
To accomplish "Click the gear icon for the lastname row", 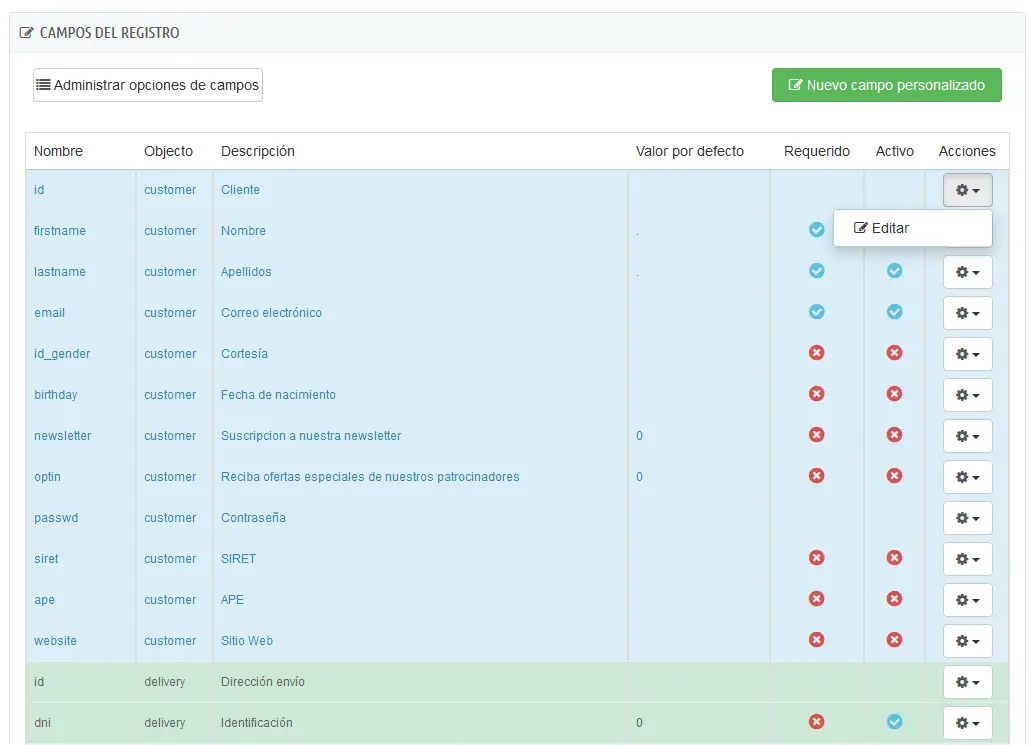I will point(967,272).
